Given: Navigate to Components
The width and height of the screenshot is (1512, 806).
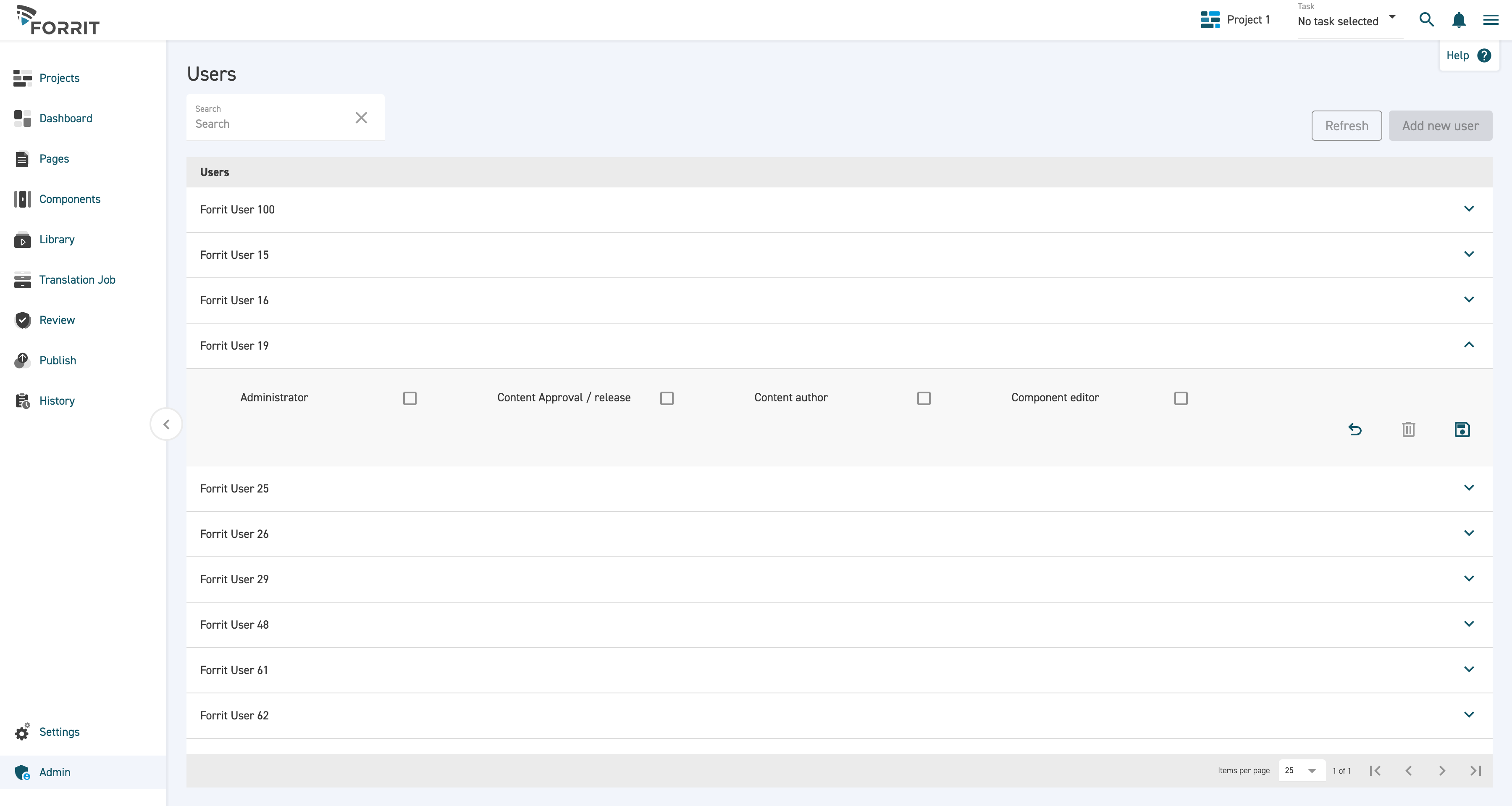Looking at the screenshot, I should click(x=70, y=199).
